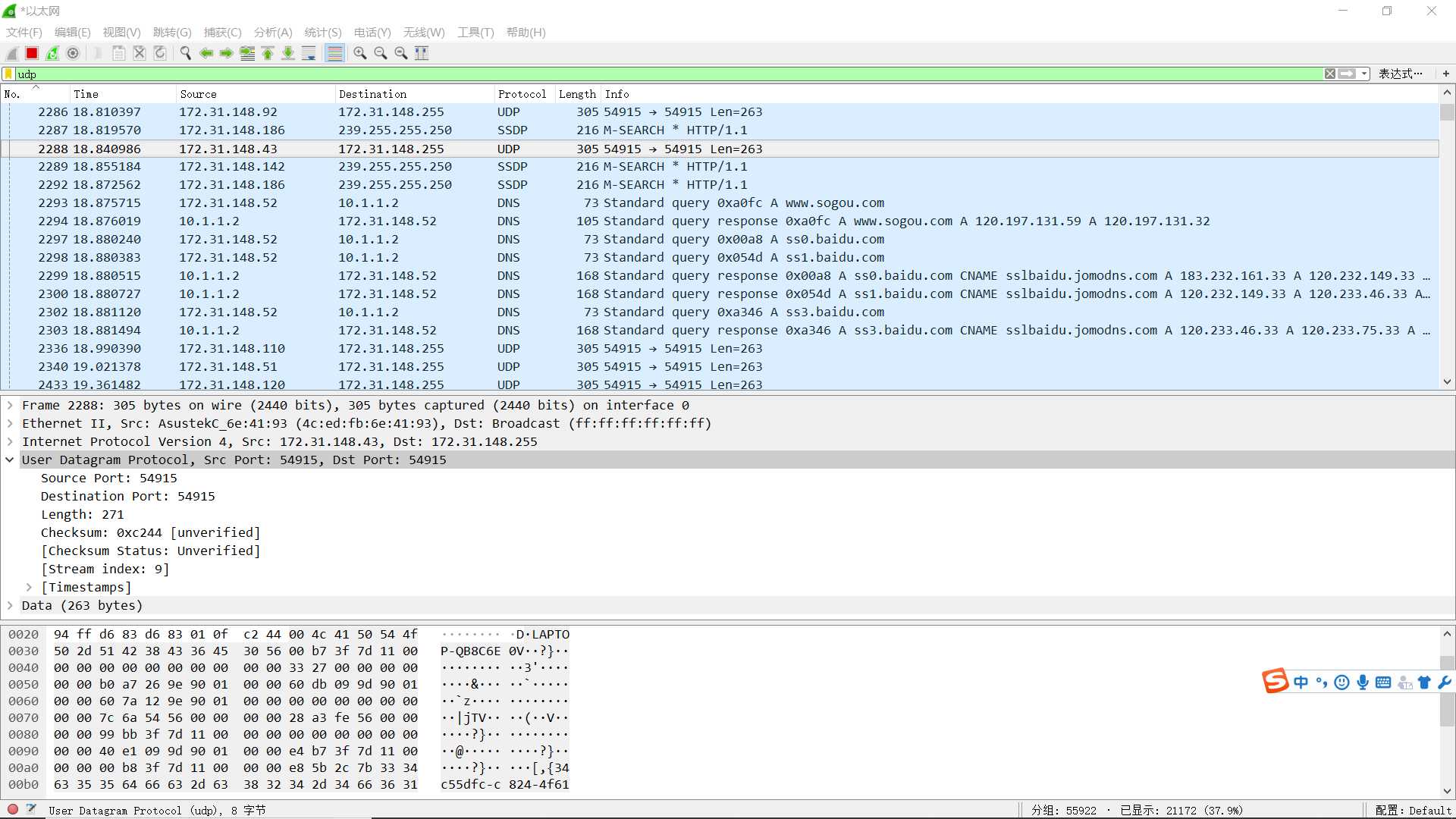
Task: Reset text zoom to normal size
Action: 401,53
